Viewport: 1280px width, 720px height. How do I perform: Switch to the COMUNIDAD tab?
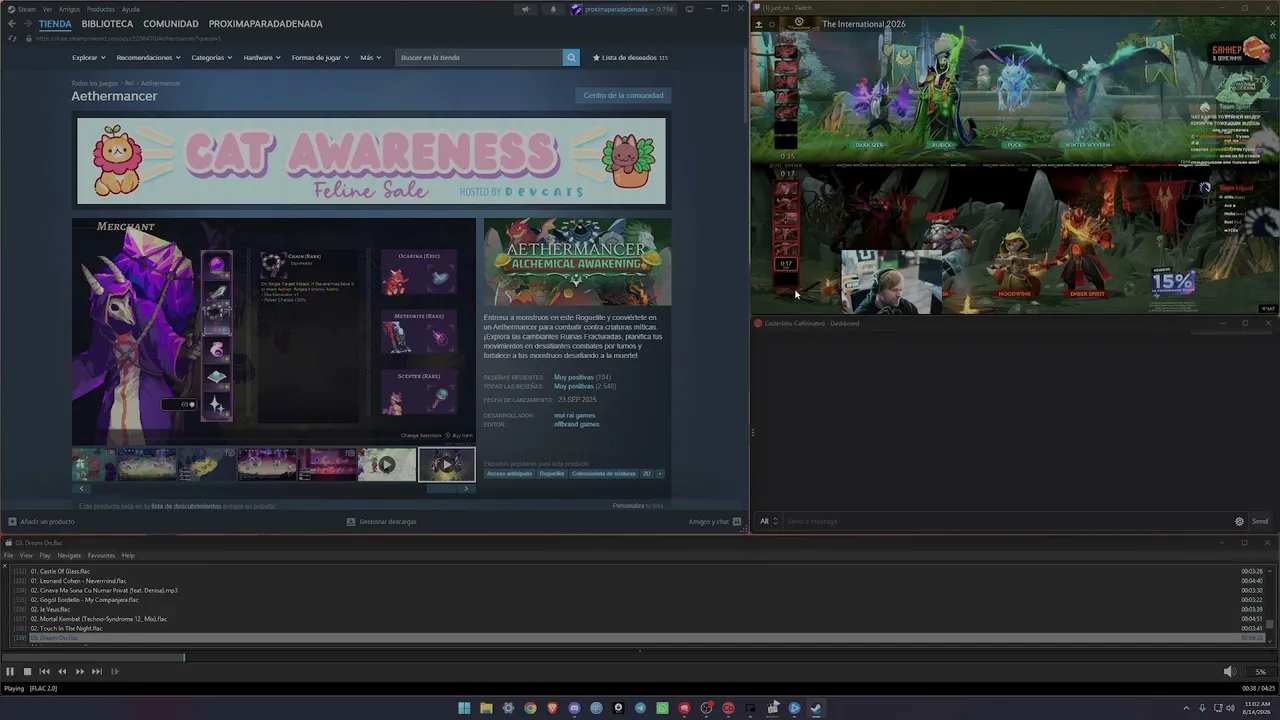171,24
